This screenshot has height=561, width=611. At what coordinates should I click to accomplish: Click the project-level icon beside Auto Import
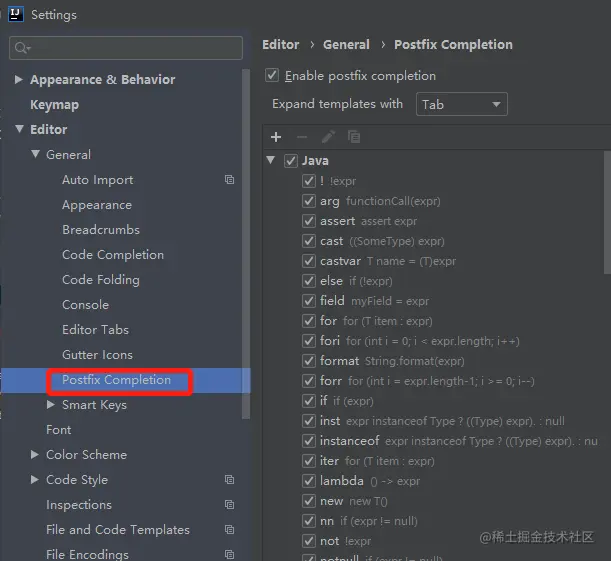coord(230,180)
